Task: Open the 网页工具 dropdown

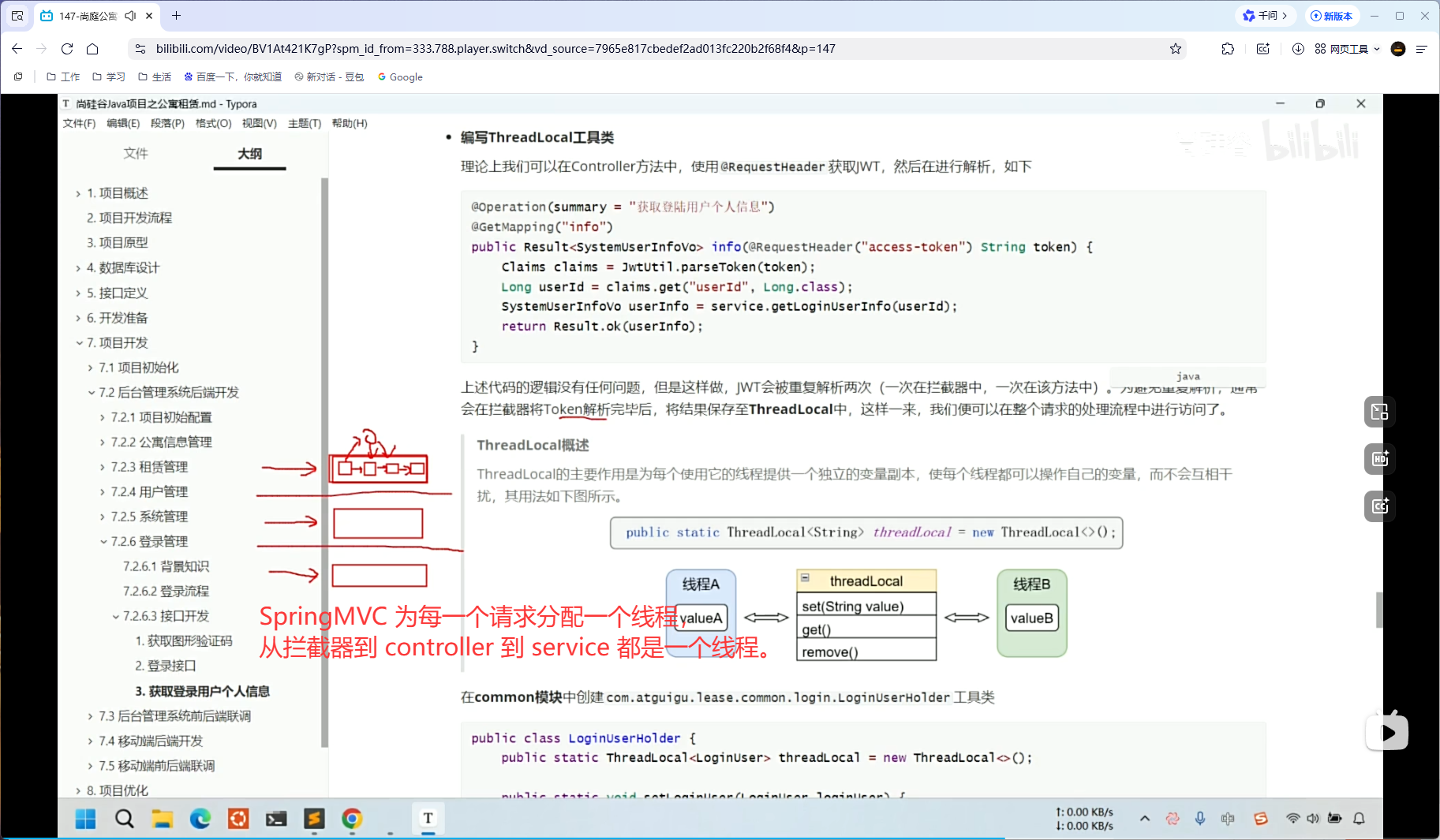Action: tap(1348, 49)
